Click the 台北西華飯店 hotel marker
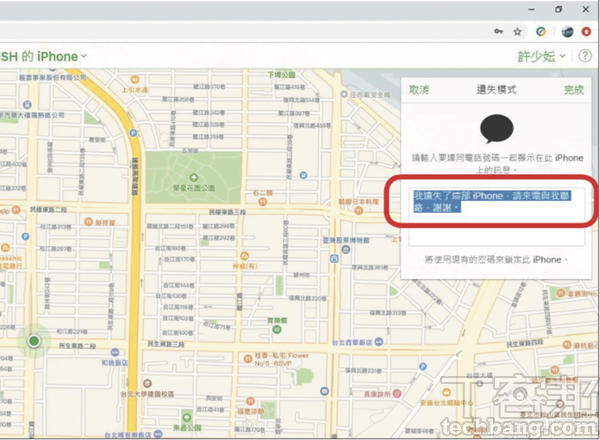The image size is (600, 440). point(378,342)
